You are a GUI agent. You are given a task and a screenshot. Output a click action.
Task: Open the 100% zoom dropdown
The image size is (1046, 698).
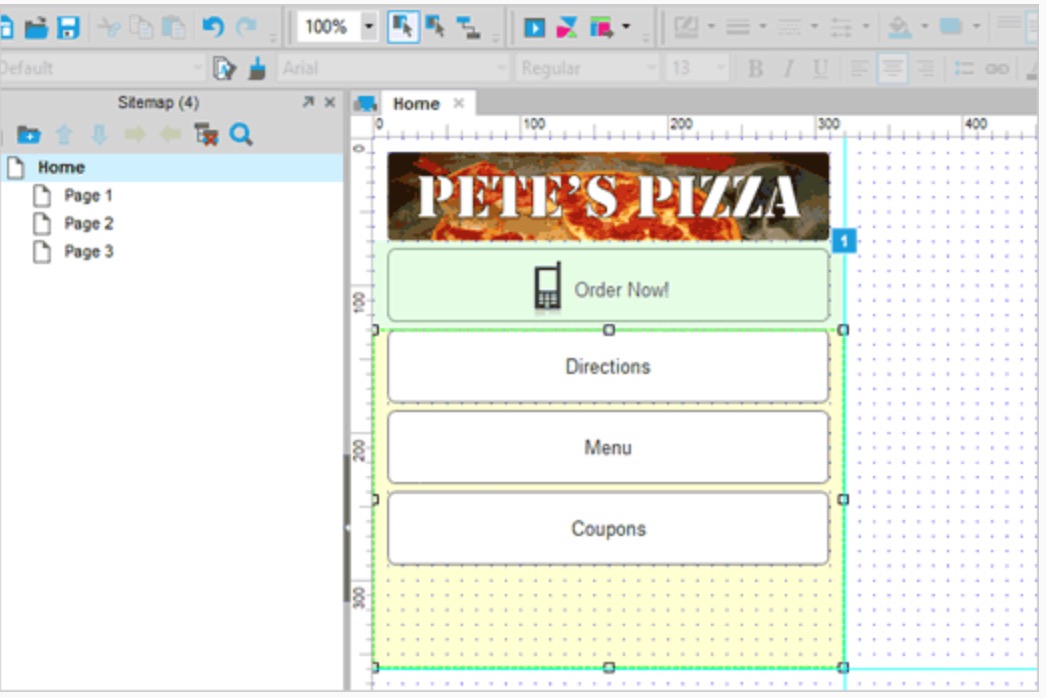pyautogui.click(x=369, y=27)
